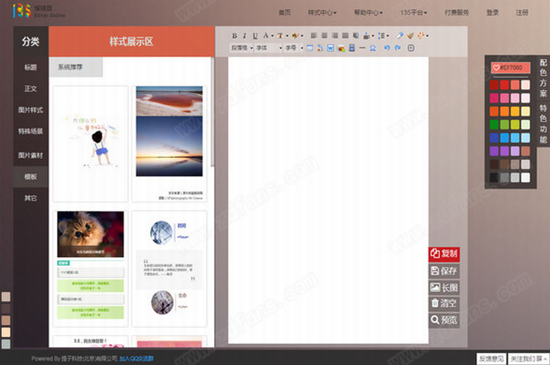The height and width of the screenshot is (365, 550).
Task: Undo the last edit
Action: [x=387, y=48]
